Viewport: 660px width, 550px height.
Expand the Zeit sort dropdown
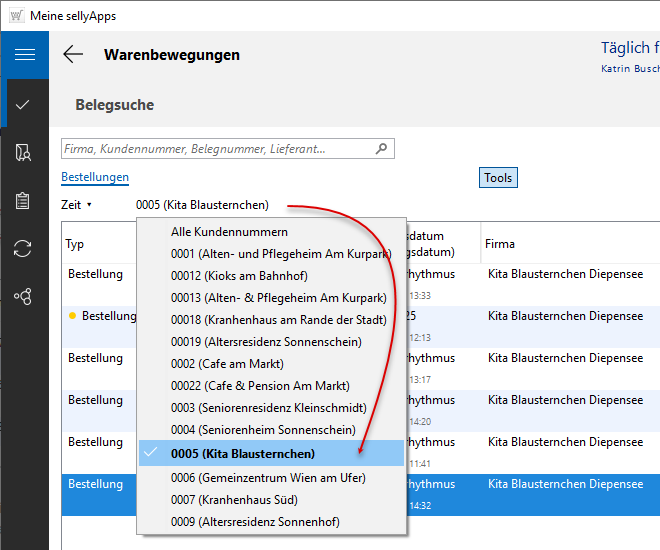pyautogui.click(x=76, y=205)
